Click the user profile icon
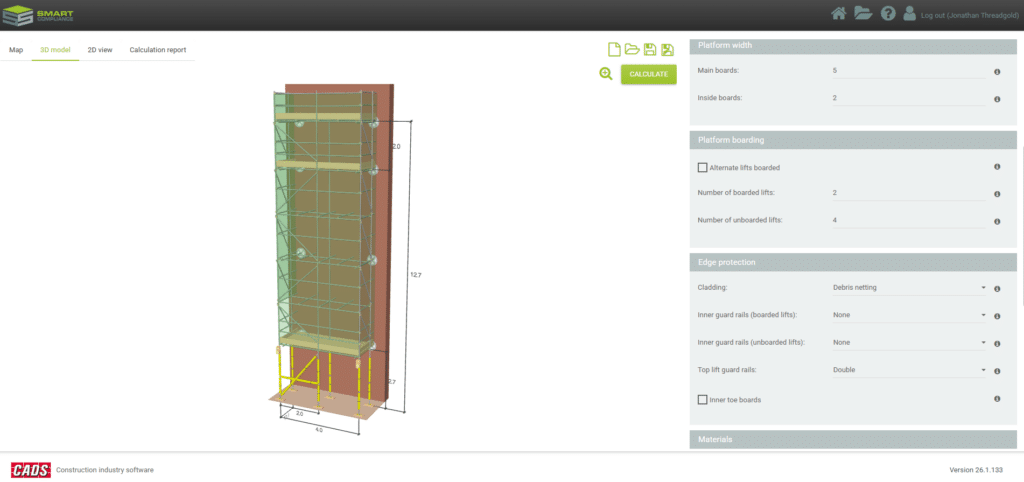Image resolution: width=1024 pixels, height=482 pixels. (x=909, y=14)
